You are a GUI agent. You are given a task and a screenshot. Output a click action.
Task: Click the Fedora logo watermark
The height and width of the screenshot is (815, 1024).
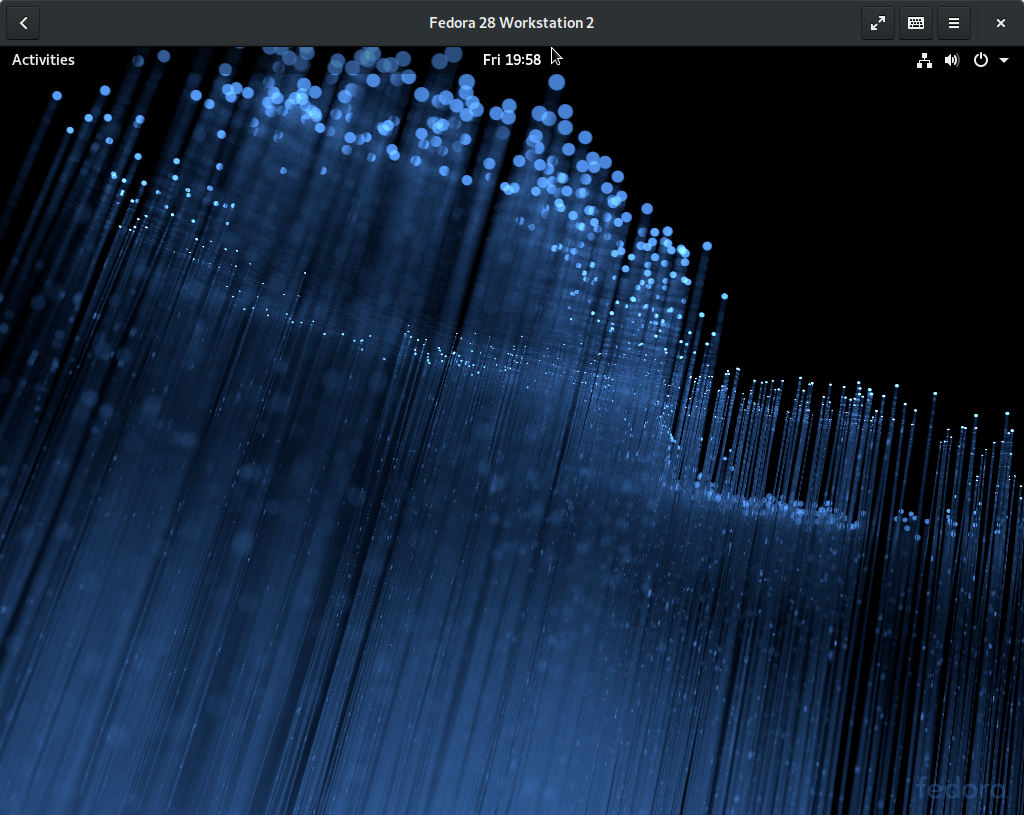point(961,789)
